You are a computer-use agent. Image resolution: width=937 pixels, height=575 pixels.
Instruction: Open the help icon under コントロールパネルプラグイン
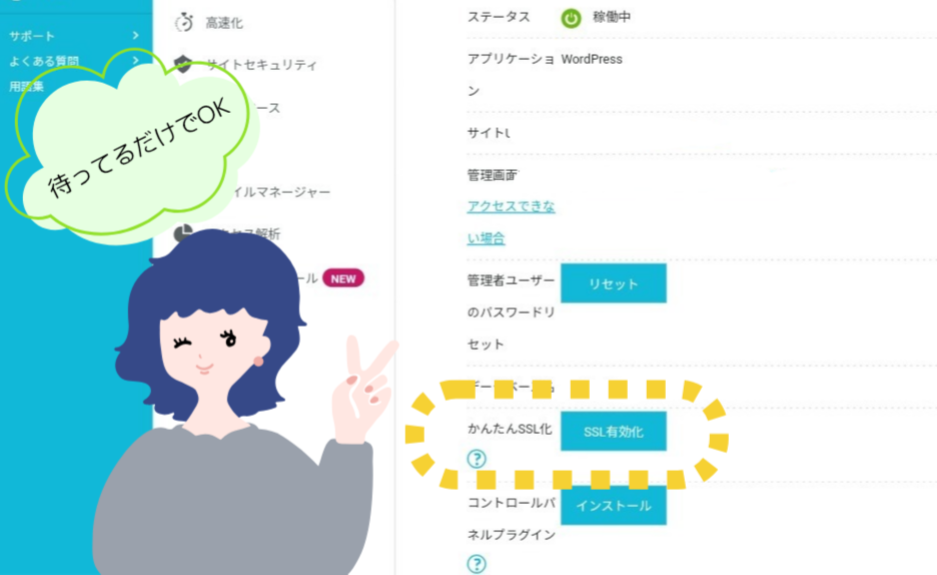[476, 564]
